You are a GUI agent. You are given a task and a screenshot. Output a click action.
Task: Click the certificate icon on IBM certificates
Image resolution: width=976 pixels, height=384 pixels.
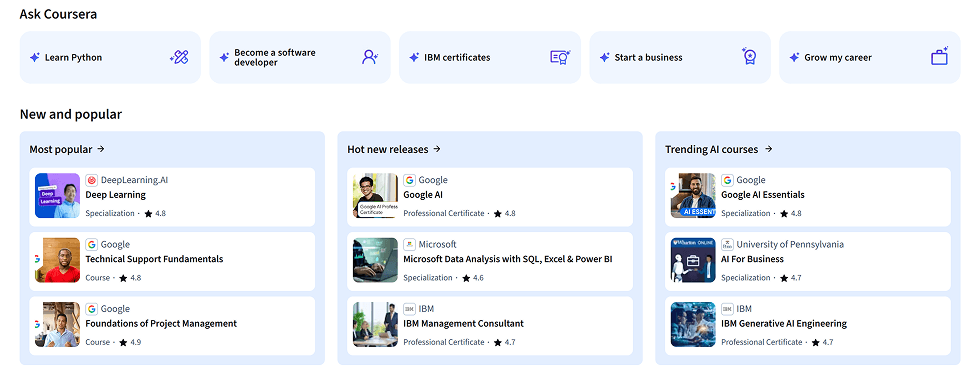pos(560,57)
